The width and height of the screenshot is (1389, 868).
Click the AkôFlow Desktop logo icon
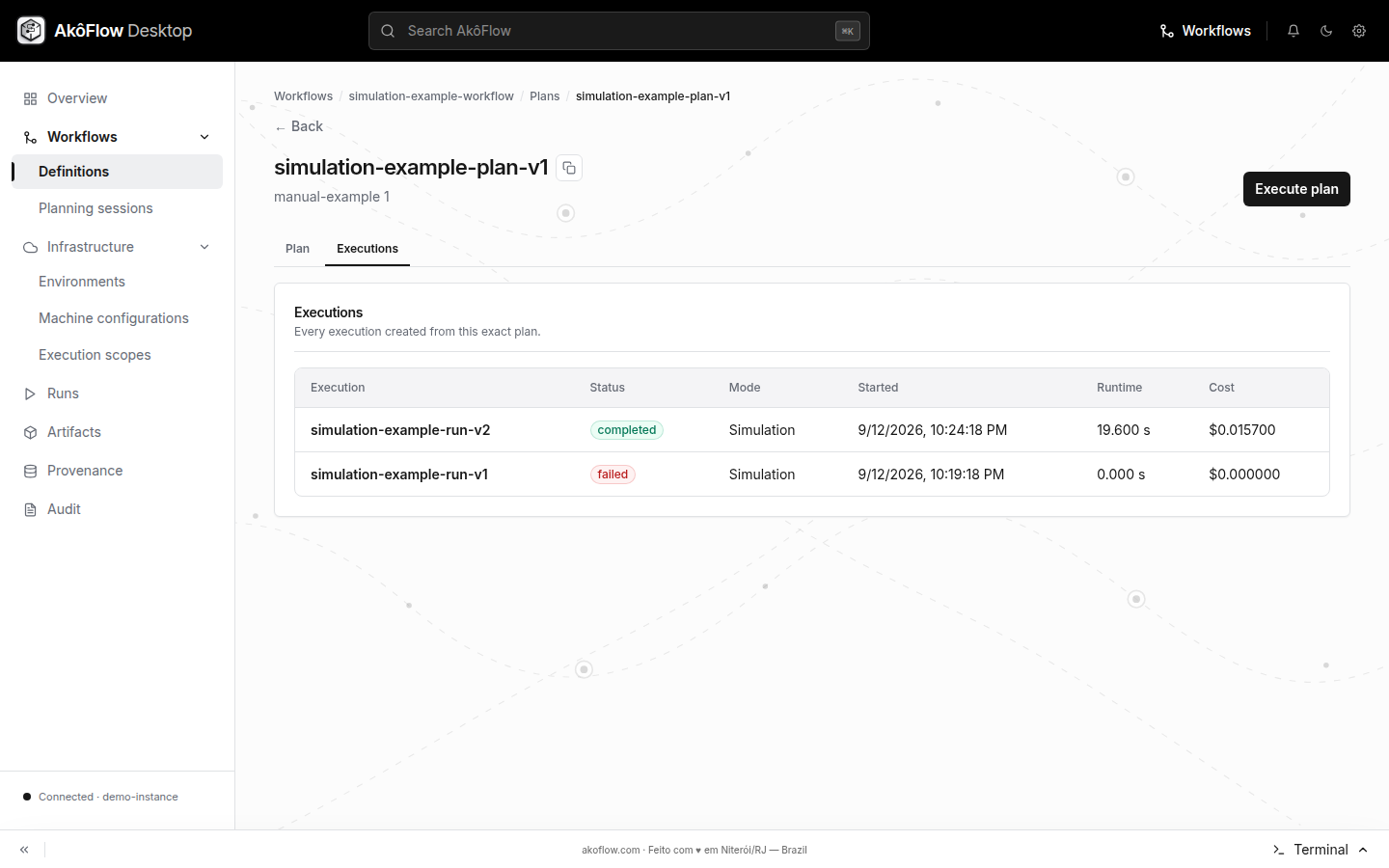pyautogui.click(x=31, y=31)
